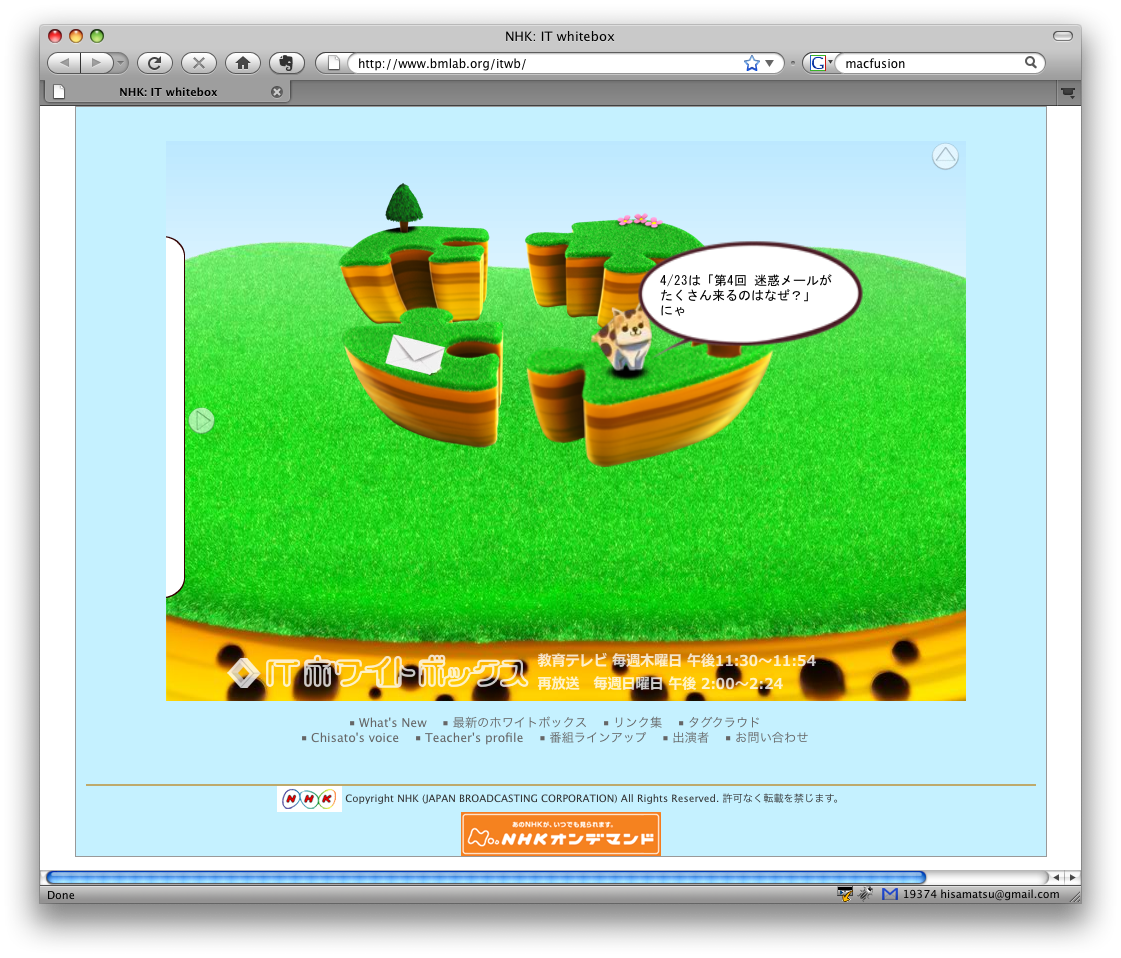Stop loading the page with the X icon
Image resolution: width=1121 pixels, height=958 pixels.
tap(198, 62)
